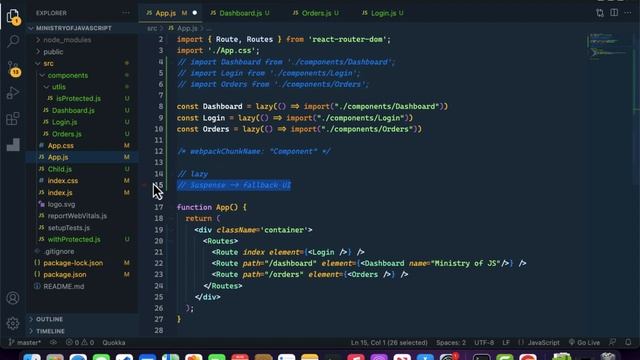Open the Manage gear icon
640x360 pixels.
pyautogui.click(x=13, y=323)
